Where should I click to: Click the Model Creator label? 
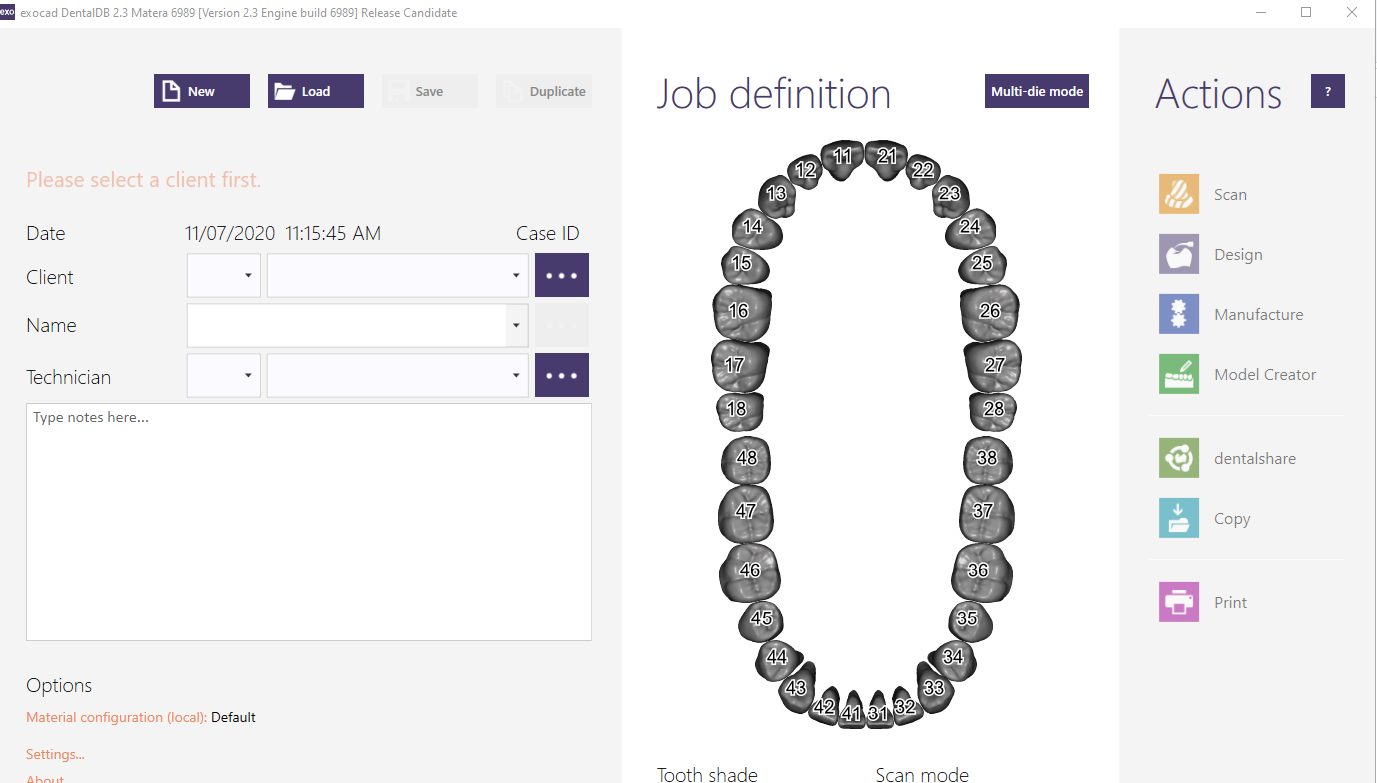pyautogui.click(x=1265, y=375)
